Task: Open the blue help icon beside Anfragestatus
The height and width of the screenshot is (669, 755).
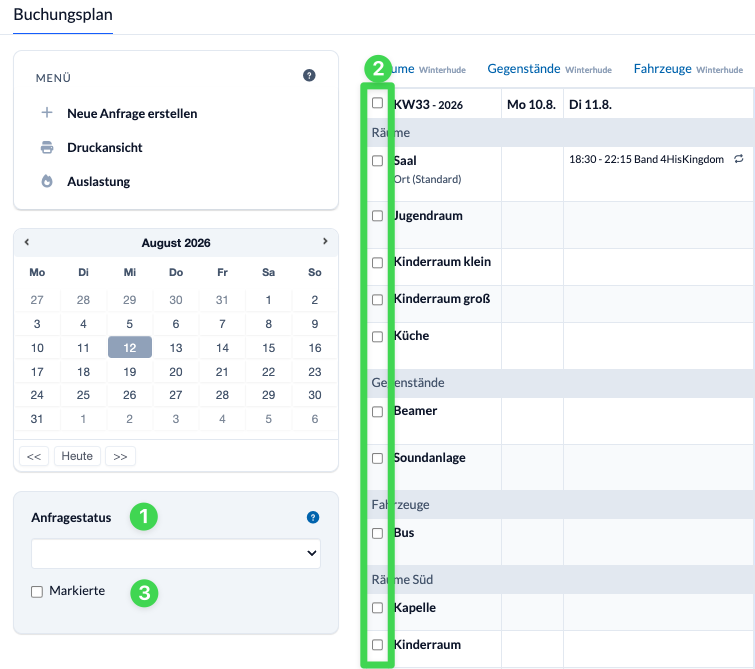Action: coord(313,517)
